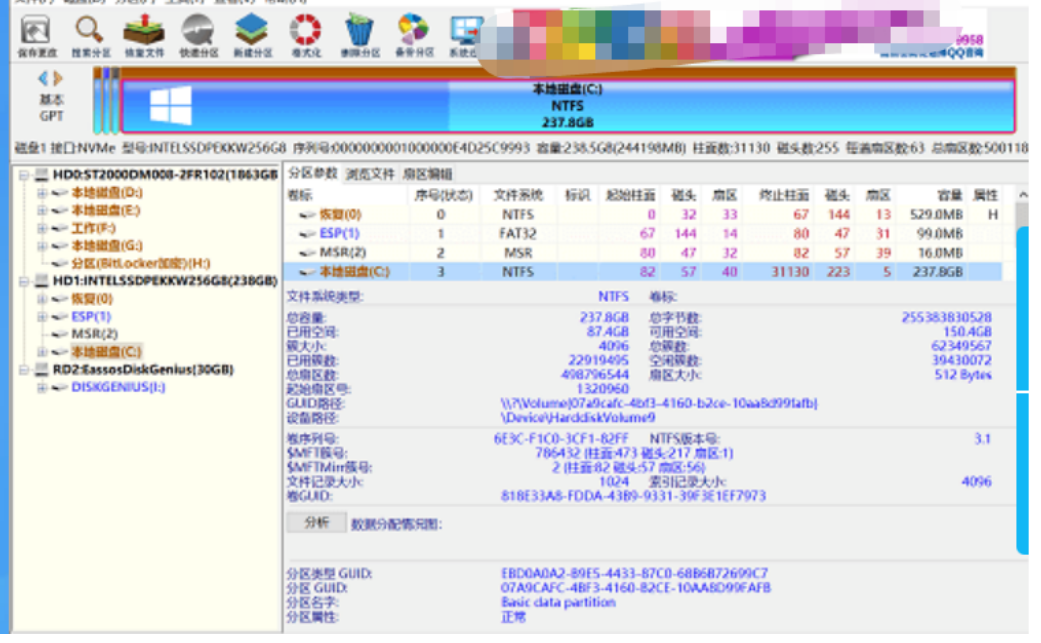Expand the DISKGENIUS(I:) tree node

pyautogui.click(x=42, y=387)
